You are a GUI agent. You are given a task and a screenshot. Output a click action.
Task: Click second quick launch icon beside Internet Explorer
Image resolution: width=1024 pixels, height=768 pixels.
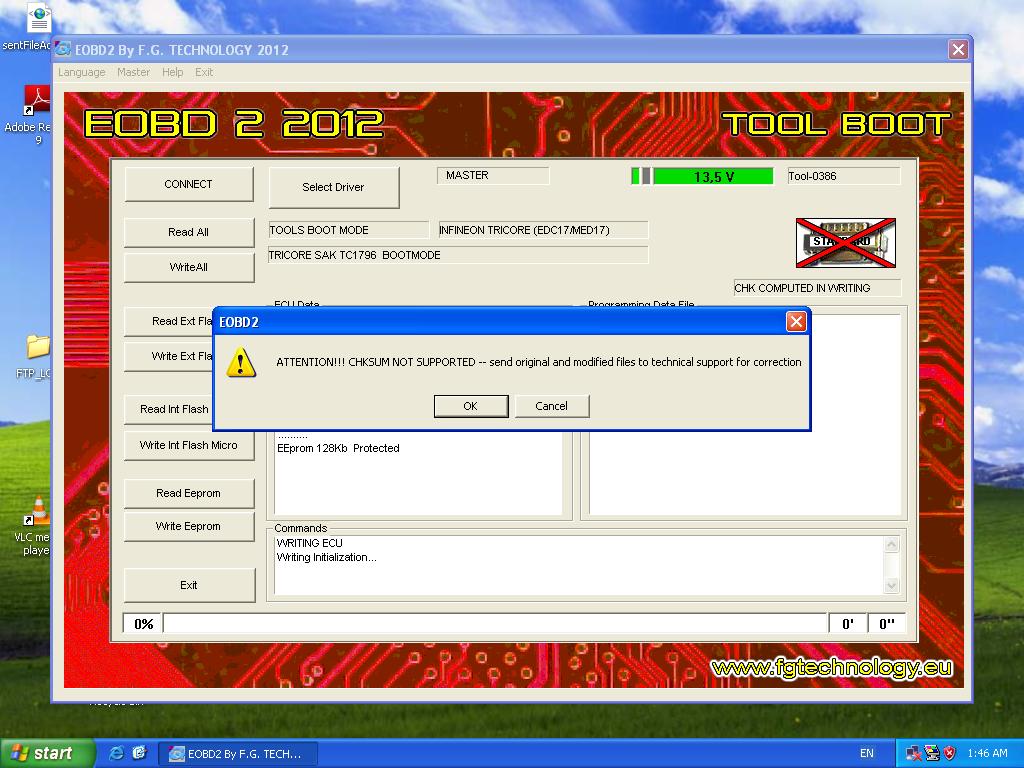coord(140,753)
